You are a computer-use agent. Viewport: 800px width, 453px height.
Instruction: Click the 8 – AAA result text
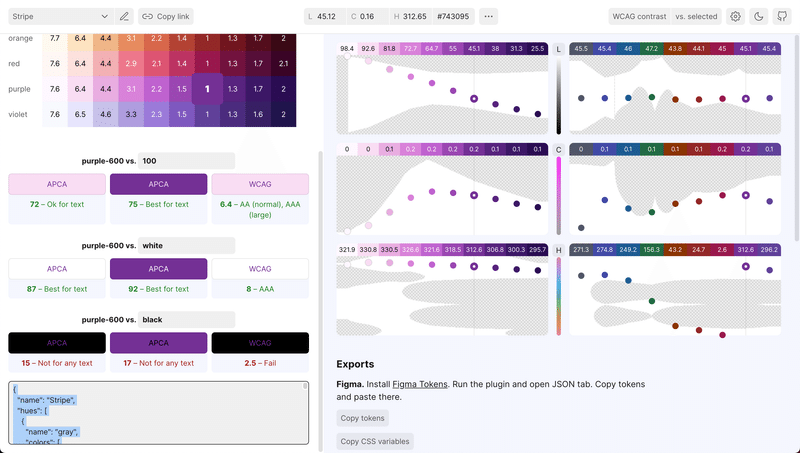coord(260,289)
